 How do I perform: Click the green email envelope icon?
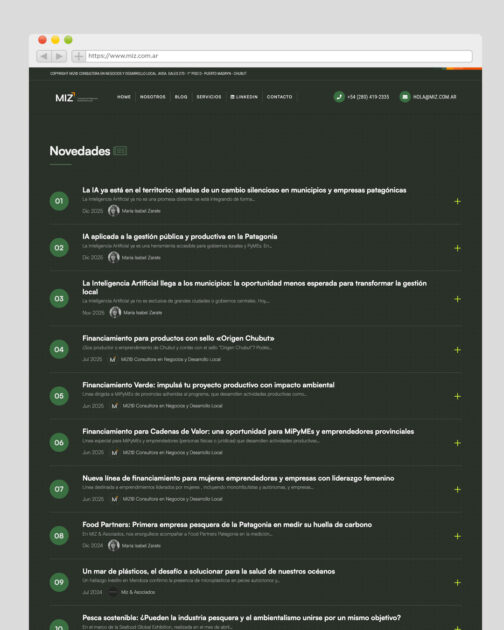[405, 97]
